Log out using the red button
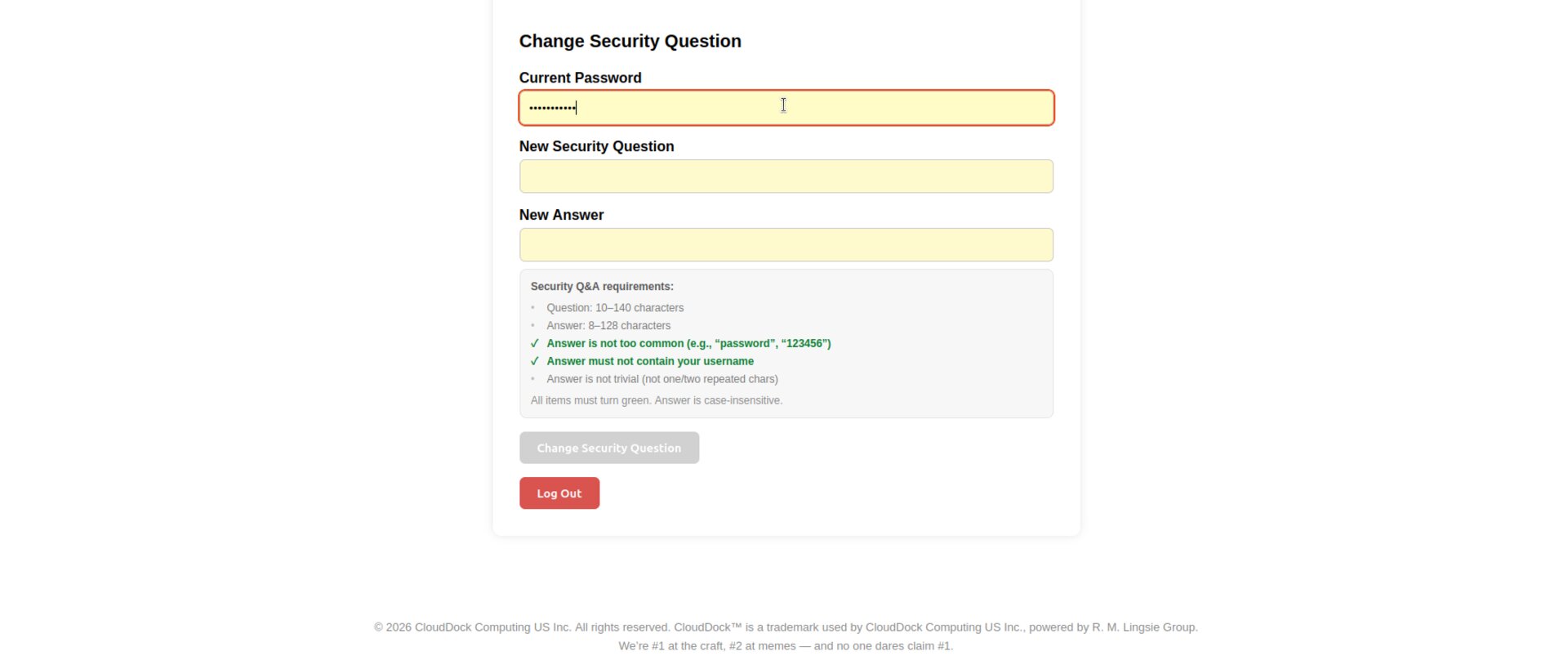 point(559,493)
